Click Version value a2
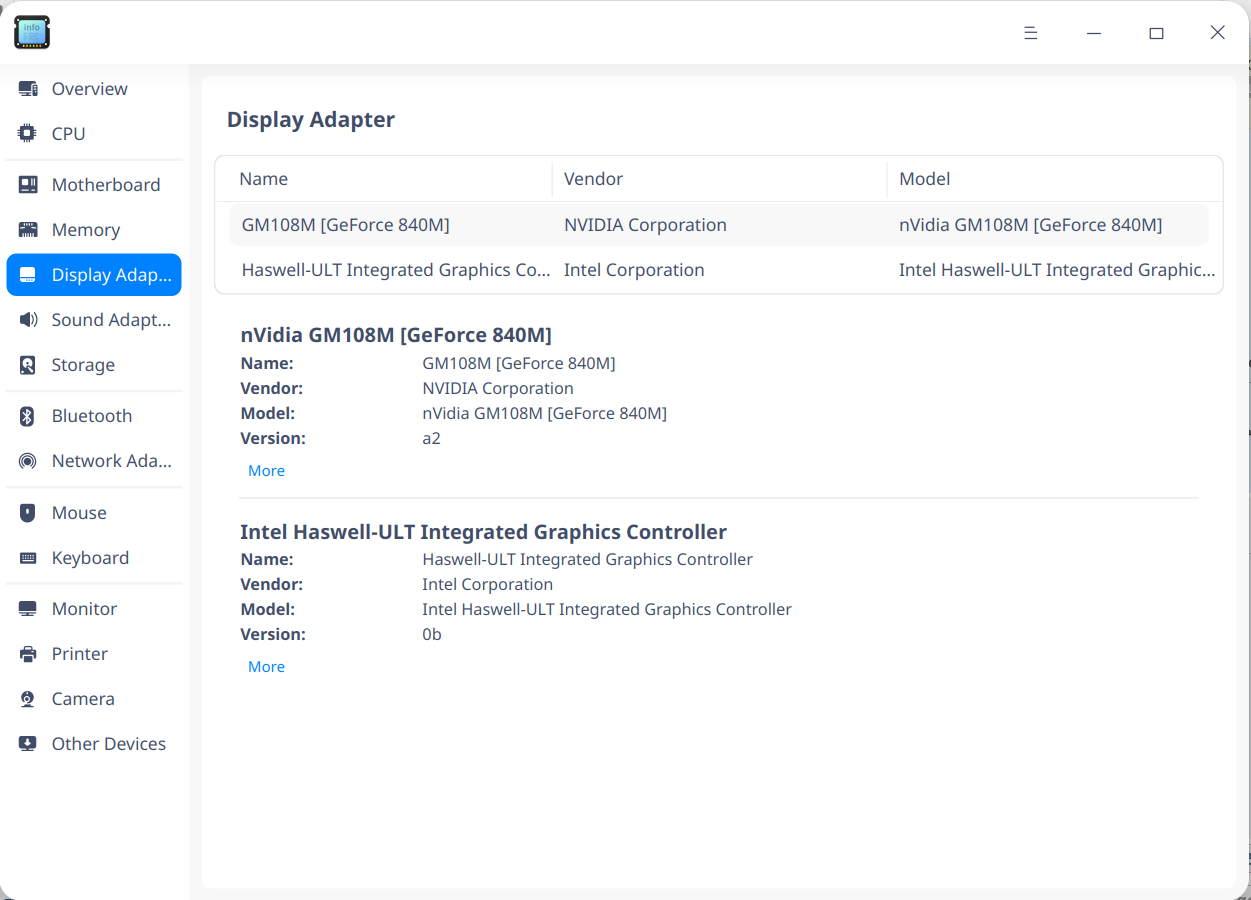Screen dimensions: 1251x900 pyautogui.click(x=431, y=438)
